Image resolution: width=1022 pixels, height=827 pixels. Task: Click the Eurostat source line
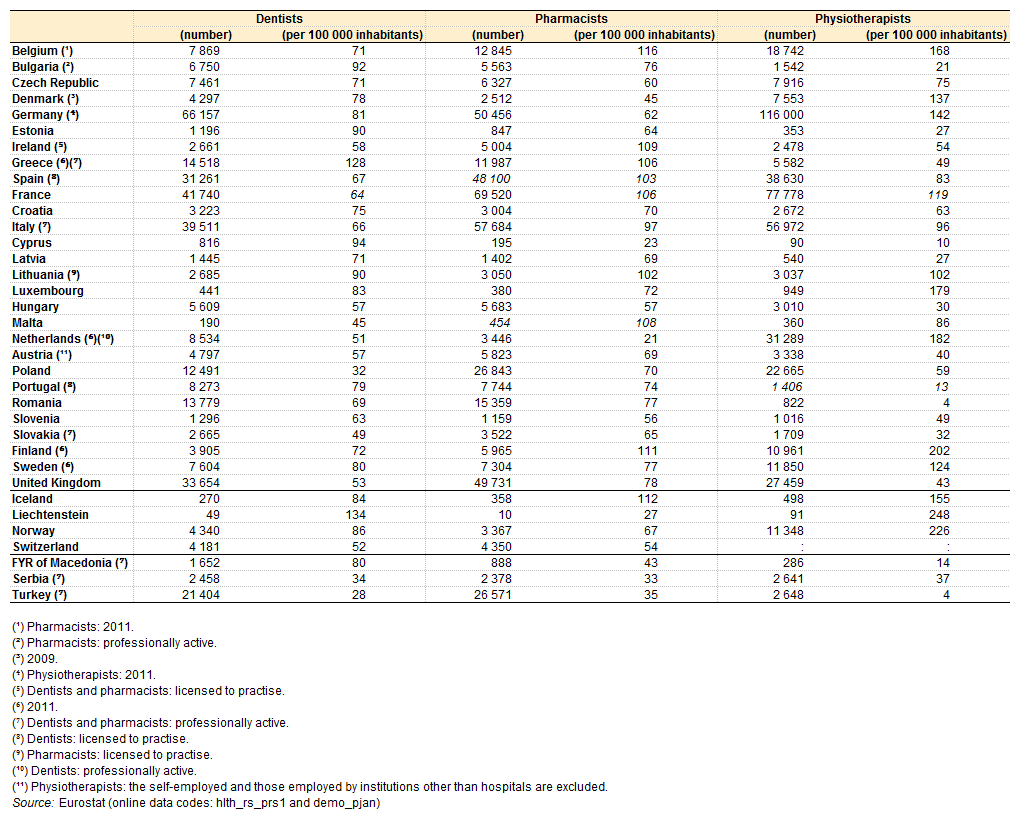(x=196, y=803)
